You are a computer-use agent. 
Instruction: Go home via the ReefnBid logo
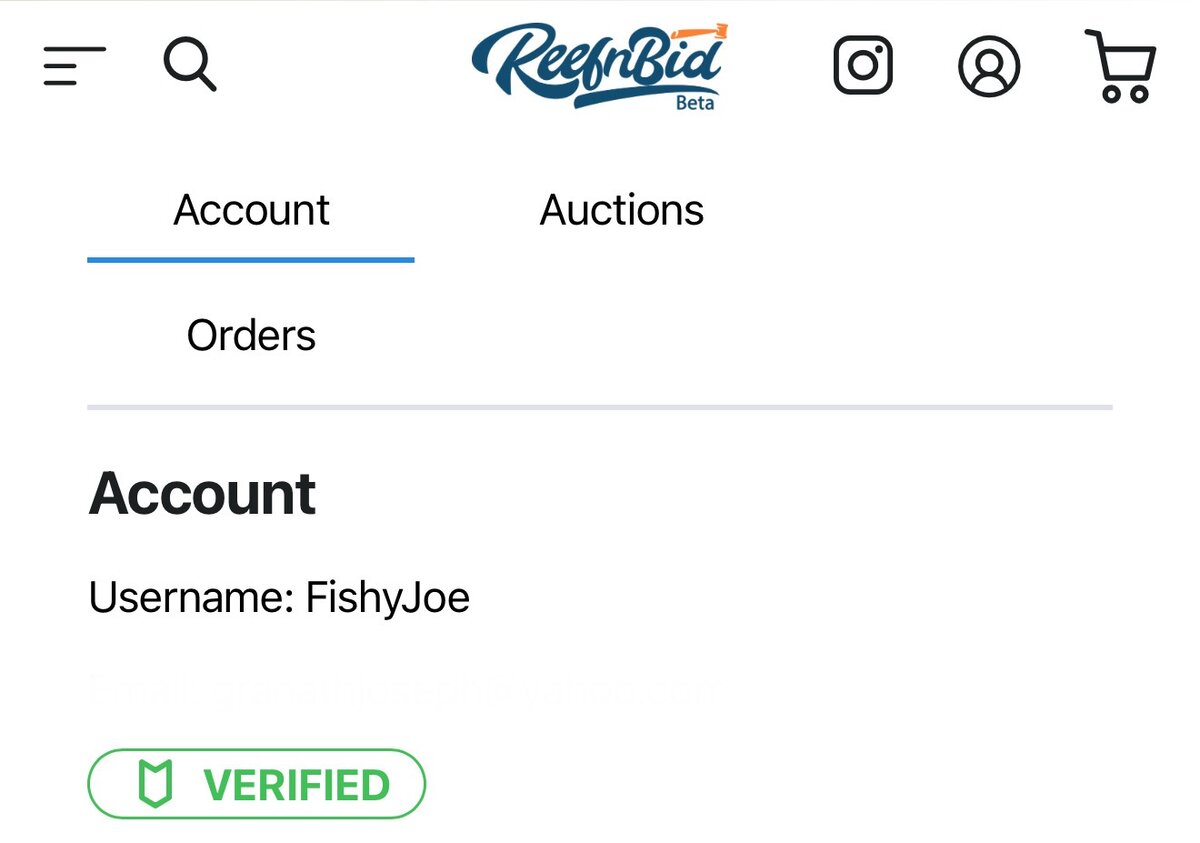(x=600, y=66)
